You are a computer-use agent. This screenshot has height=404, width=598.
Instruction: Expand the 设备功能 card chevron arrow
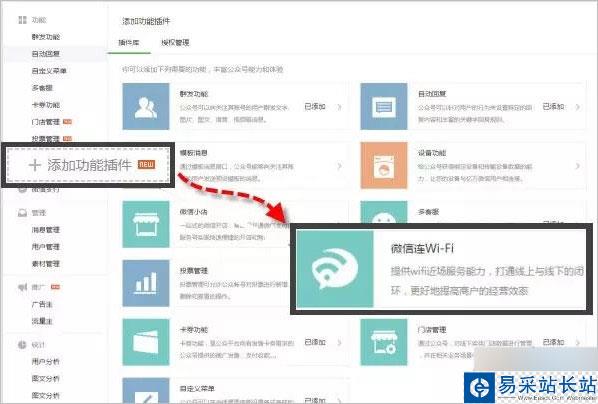tap(577, 166)
